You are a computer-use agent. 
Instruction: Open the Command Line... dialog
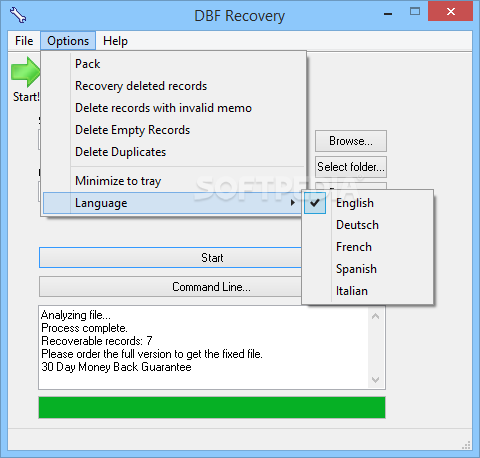170,287
